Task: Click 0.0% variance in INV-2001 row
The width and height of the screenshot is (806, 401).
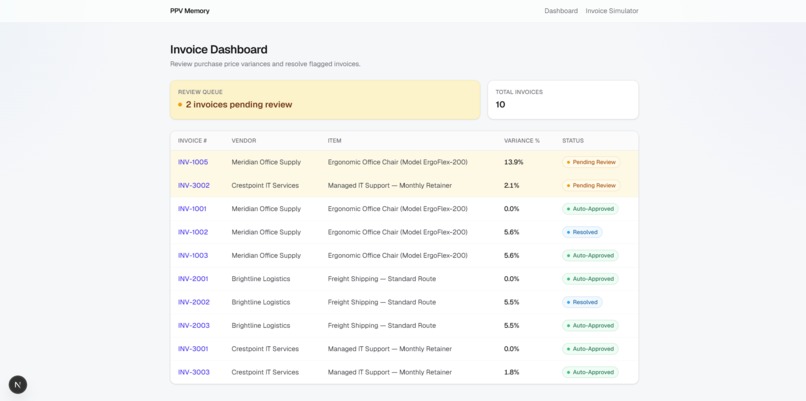Action: coord(511,279)
